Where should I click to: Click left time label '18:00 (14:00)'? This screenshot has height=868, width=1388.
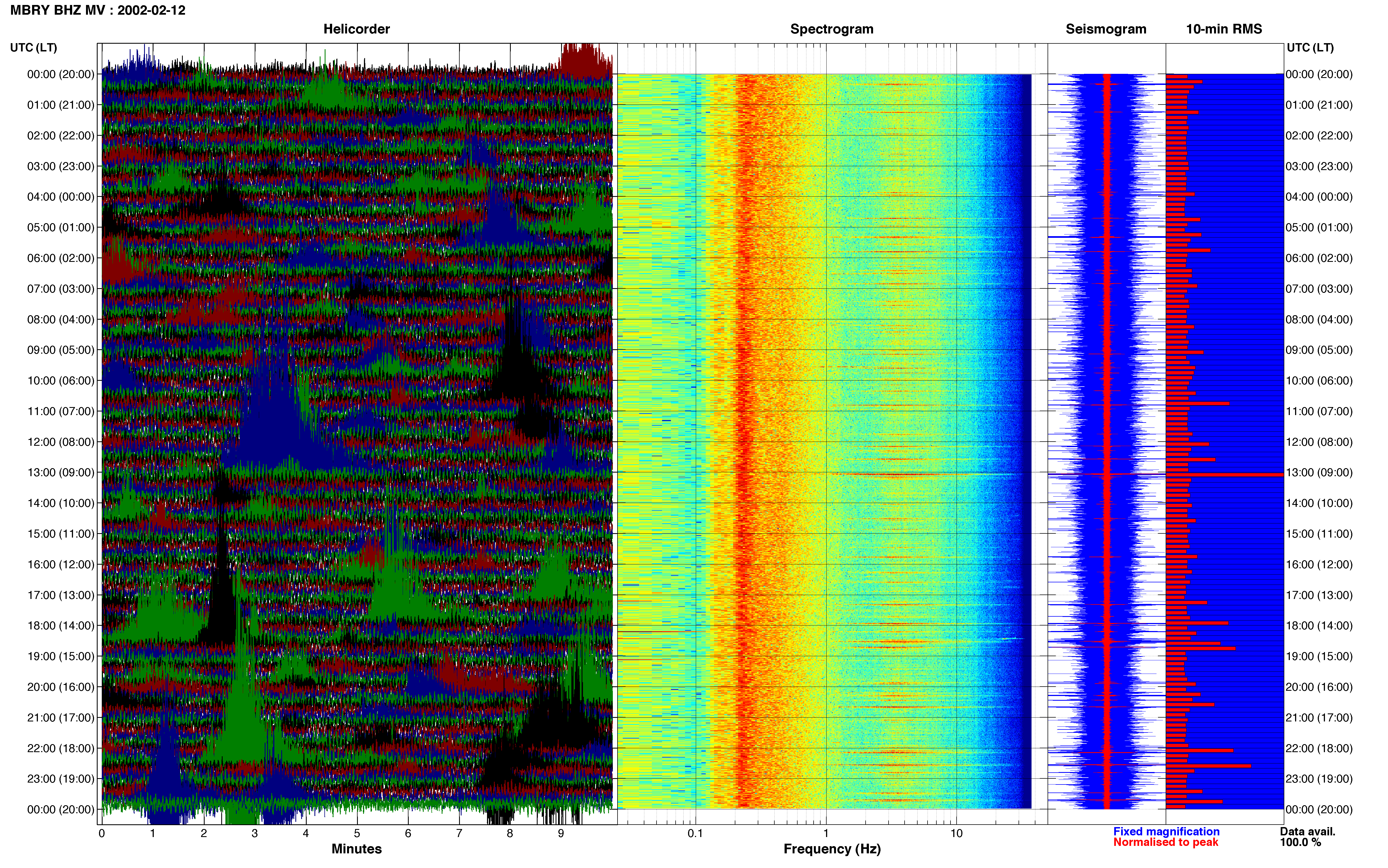61,626
